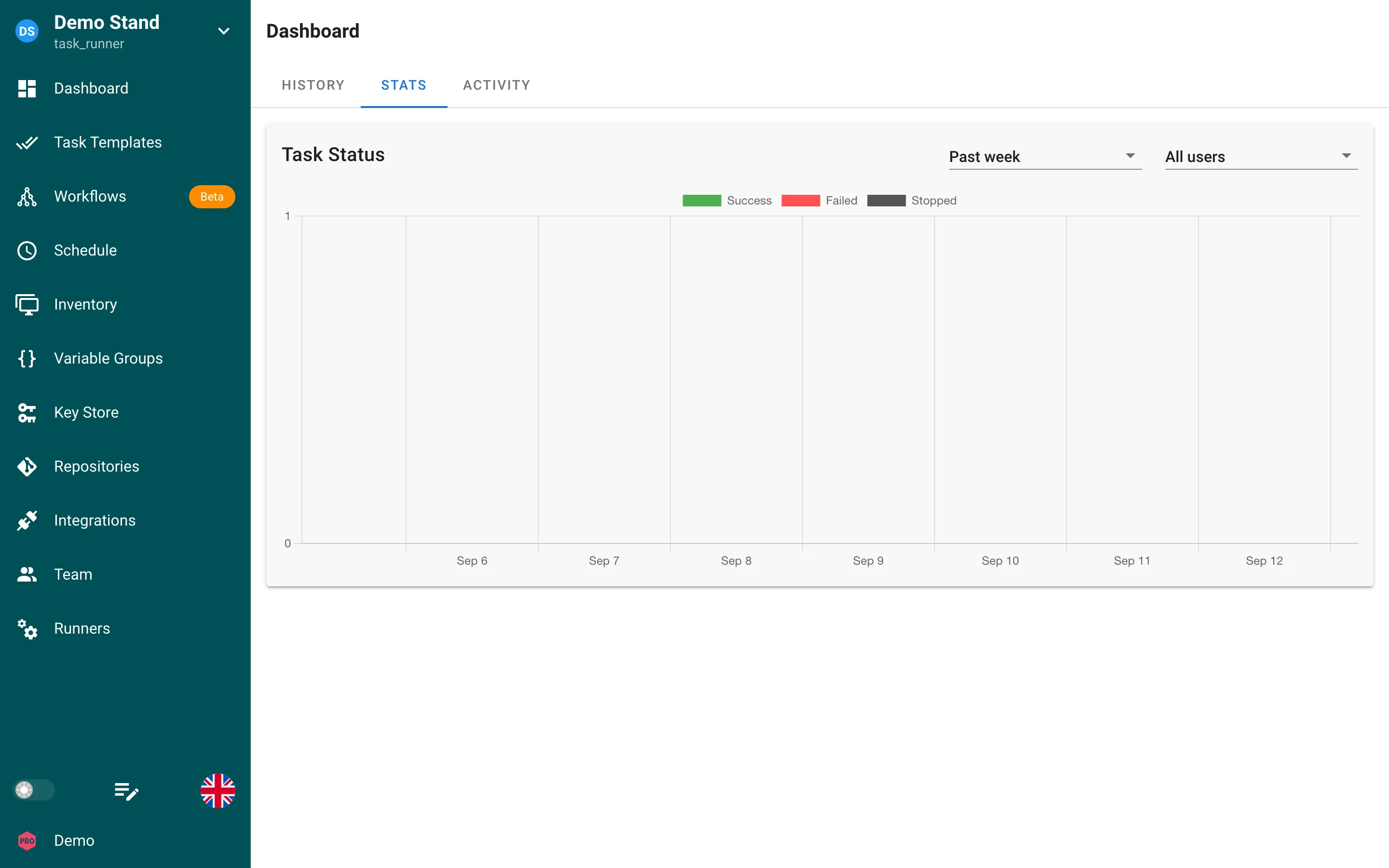The height and width of the screenshot is (868, 1389).
Task: Click the Sep 10 axis label
Action: coord(1000,560)
